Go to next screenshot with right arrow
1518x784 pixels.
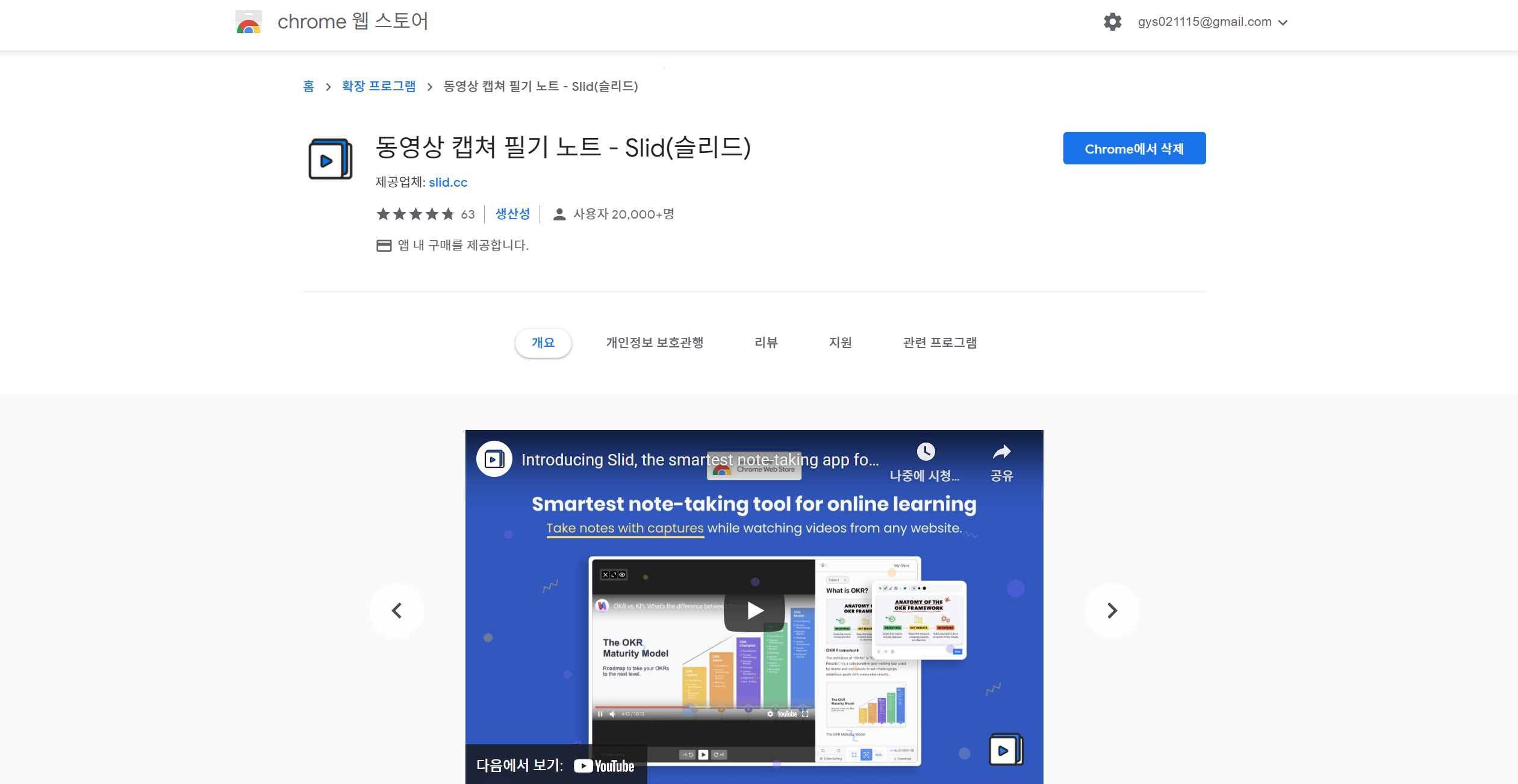point(1112,611)
